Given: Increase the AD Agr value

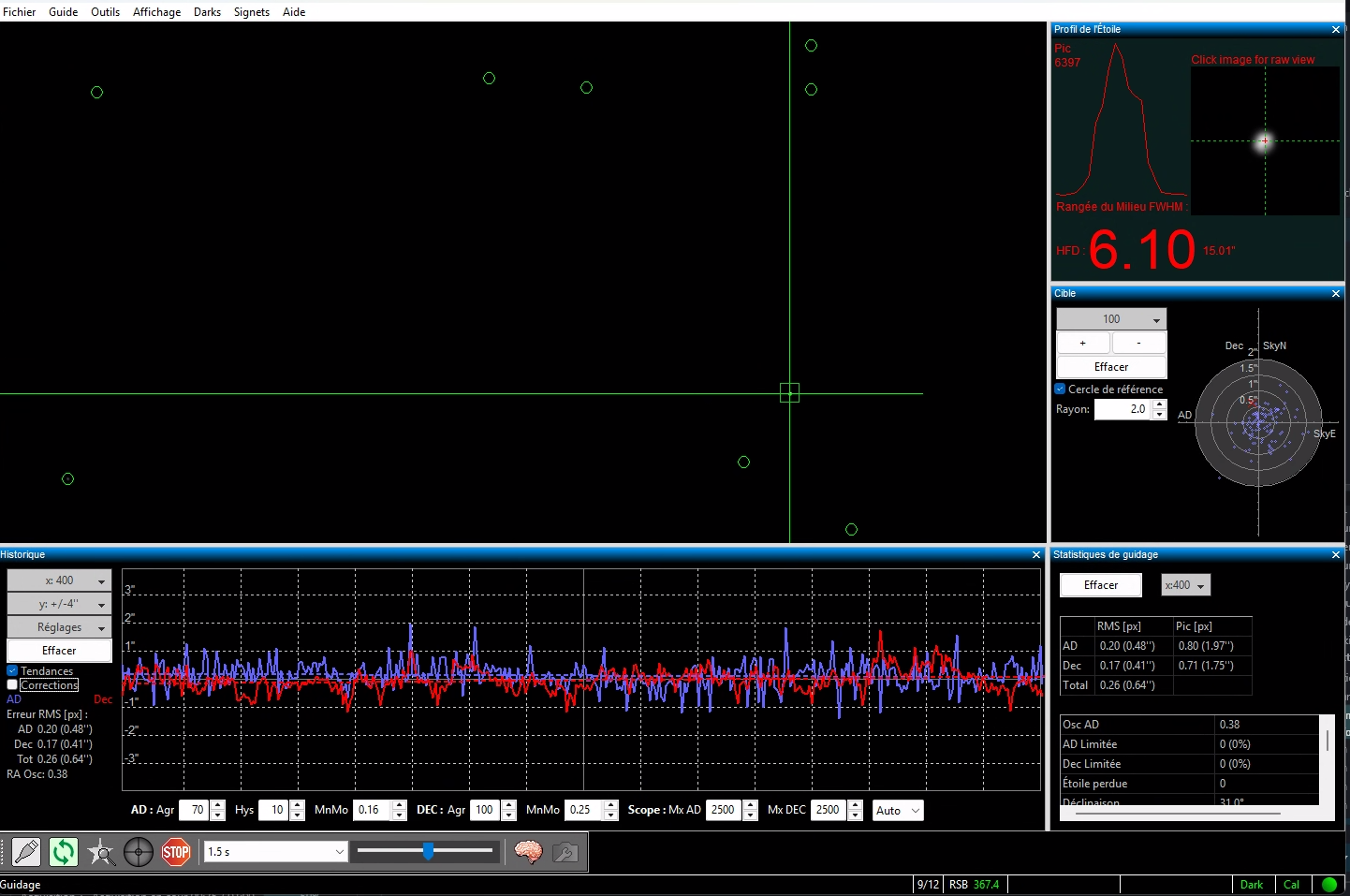Looking at the screenshot, I should coord(218,805).
